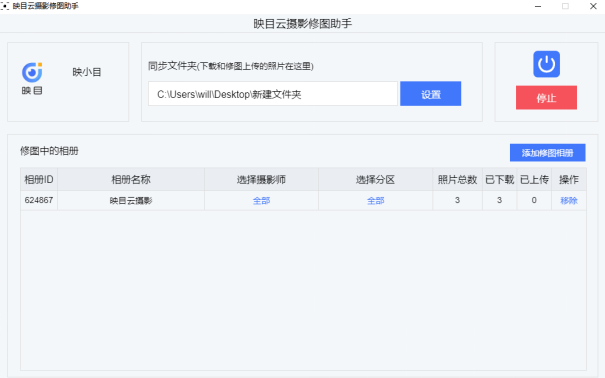This screenshot has width=605, height=378.
Task: Click the username 映小目
Action: [87, 72]
